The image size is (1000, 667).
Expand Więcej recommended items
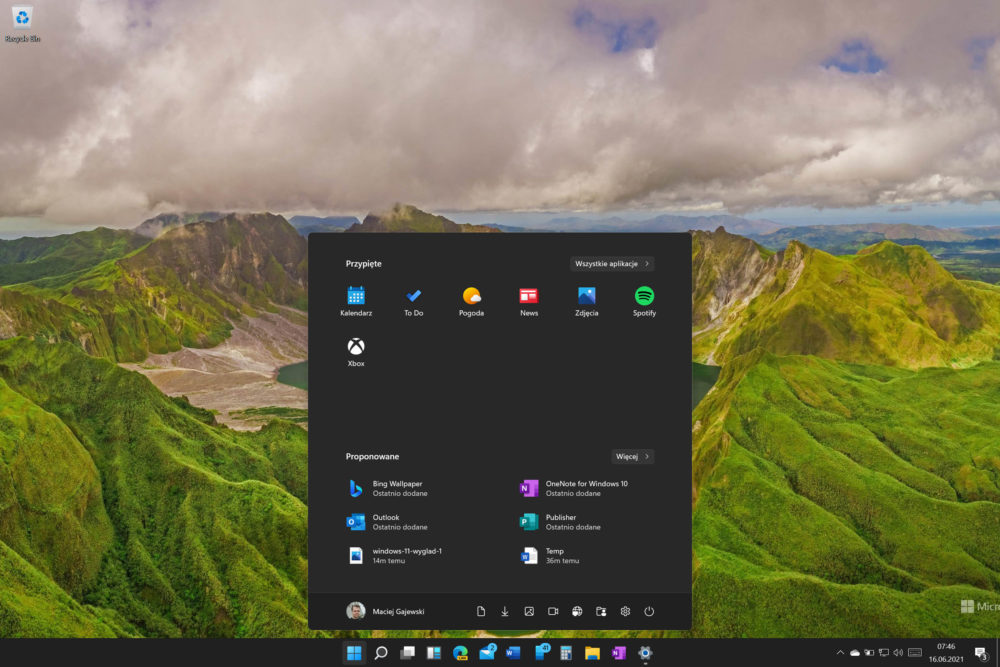click(x=632, y=457)
